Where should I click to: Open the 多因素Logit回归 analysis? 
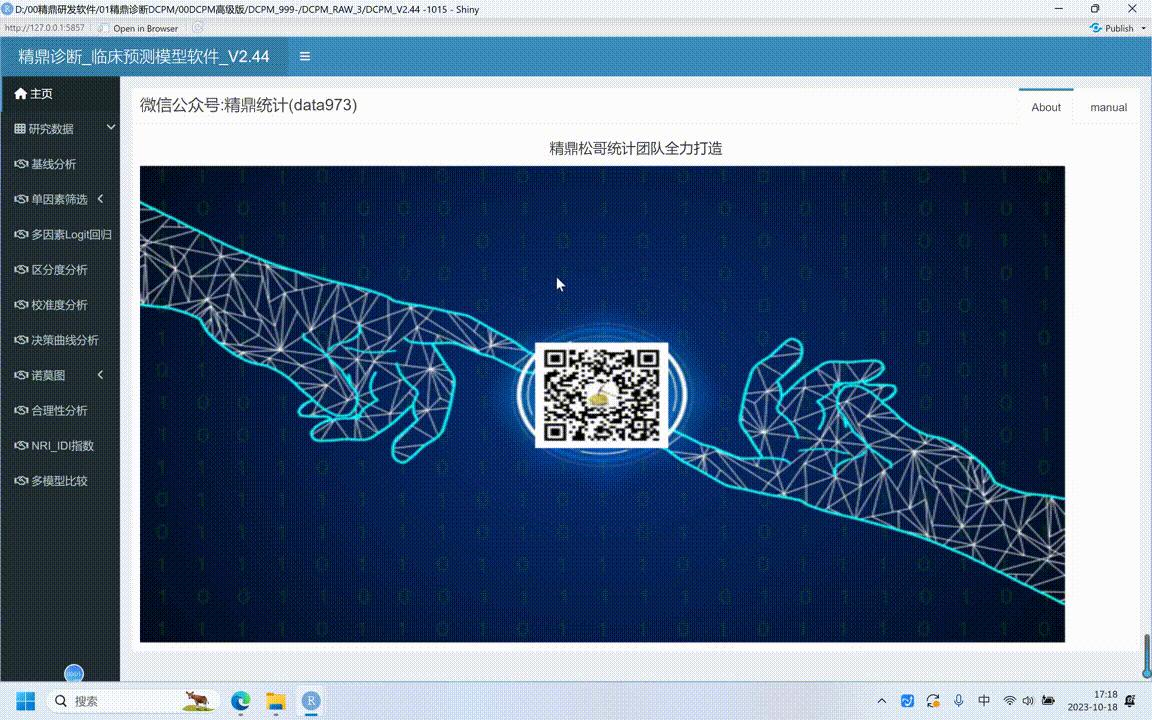pyautogui.click(x=65, y=234)
